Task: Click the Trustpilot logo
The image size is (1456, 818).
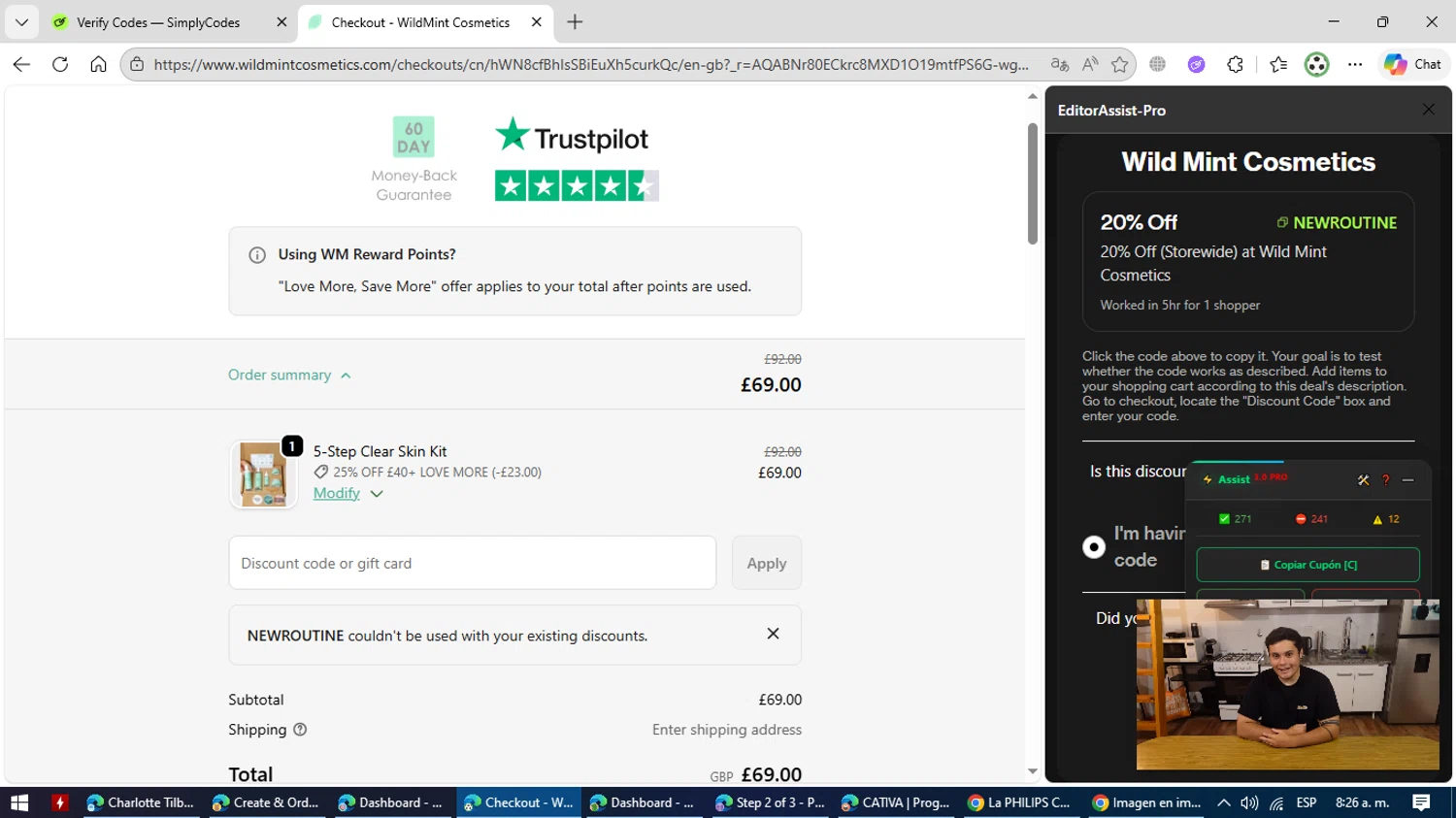Action: point(571,137)
